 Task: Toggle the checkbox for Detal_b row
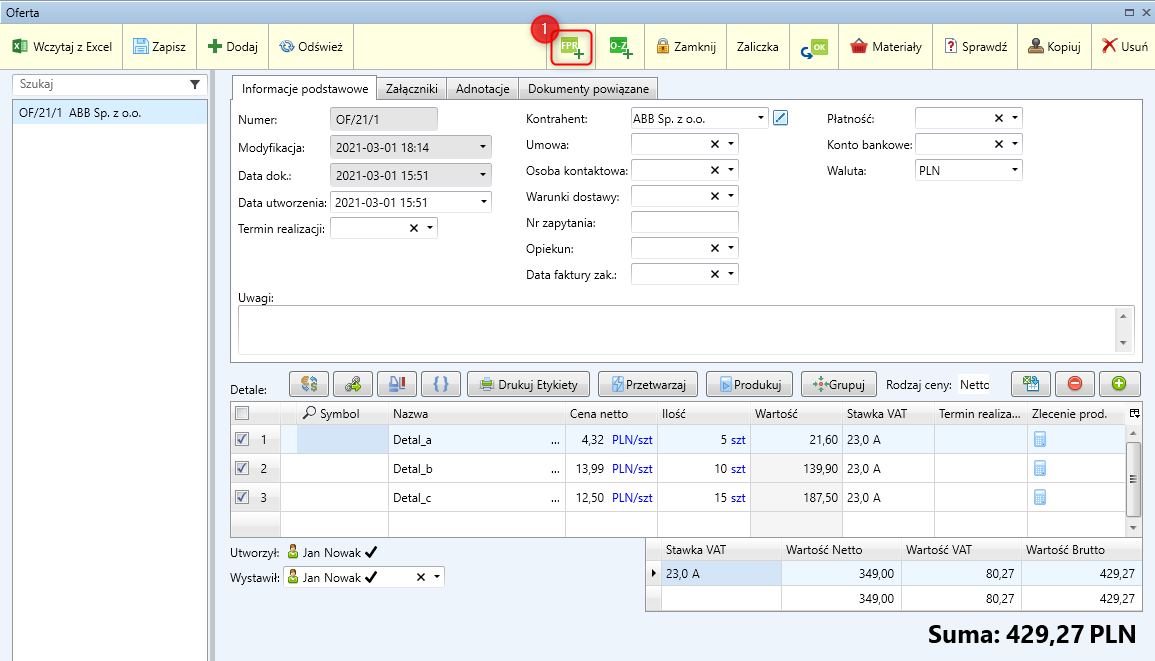point(241,468)
